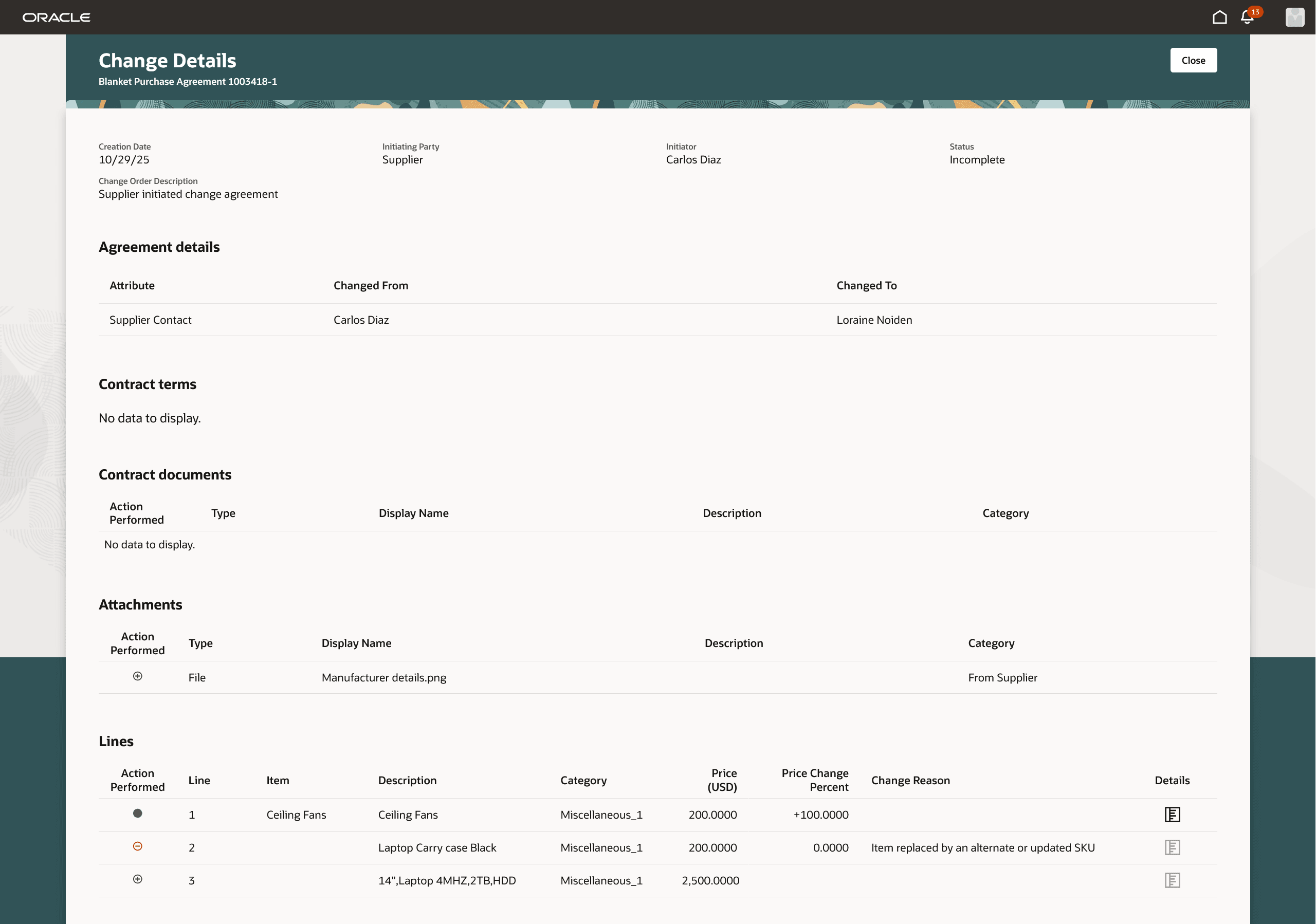Click the Manufacturer details.png attachment name
This screenshot has width=1316, height=924.
point(384,677)
